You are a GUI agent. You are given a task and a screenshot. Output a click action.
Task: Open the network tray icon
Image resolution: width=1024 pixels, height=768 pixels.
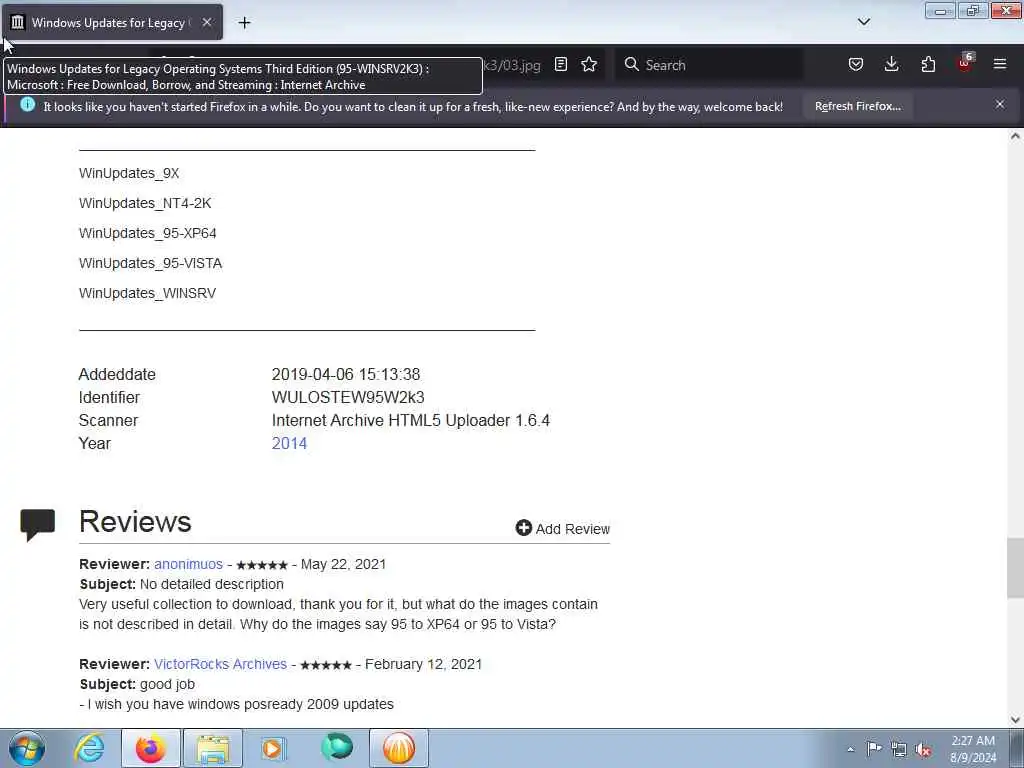899,749
